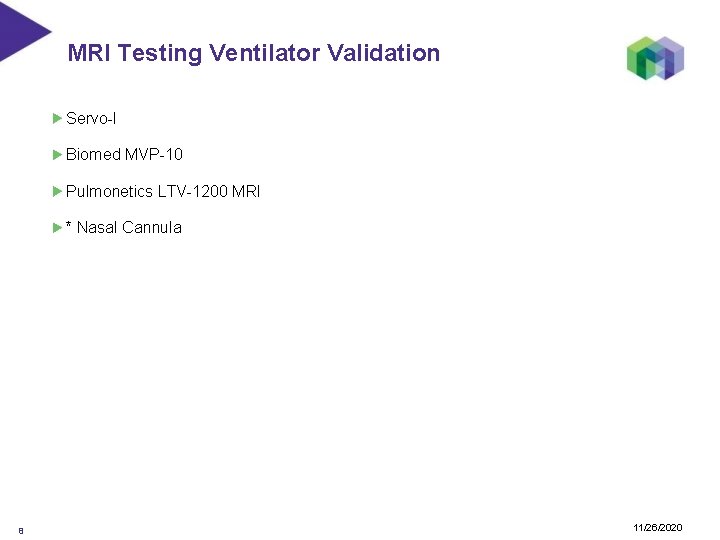Click the asterisk before Nasal Cannula
Screen dimensions: 720x540
tap(69, 227)
